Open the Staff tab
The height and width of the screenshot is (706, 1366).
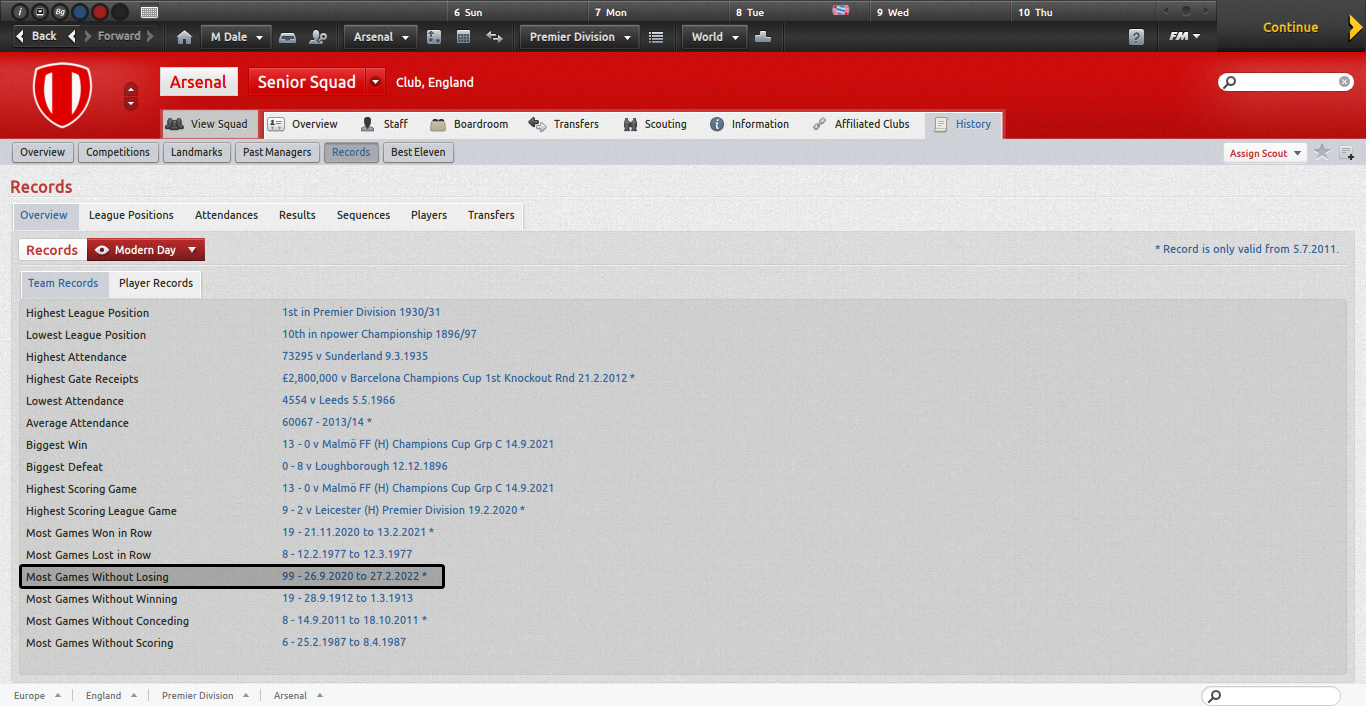pos(384,124)
